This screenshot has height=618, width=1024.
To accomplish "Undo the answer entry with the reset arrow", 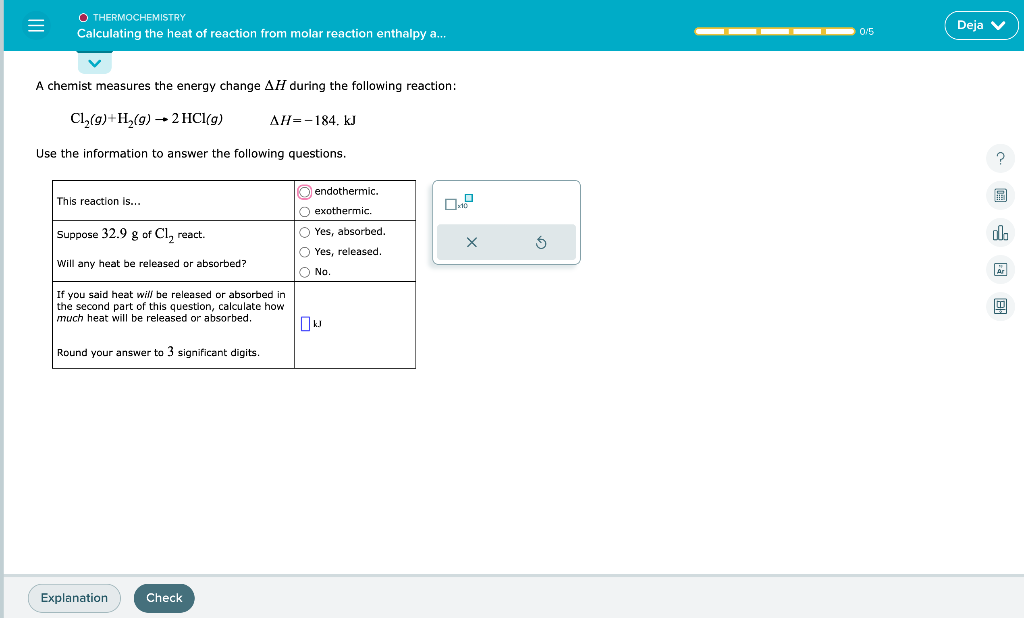I will [541, 241].
